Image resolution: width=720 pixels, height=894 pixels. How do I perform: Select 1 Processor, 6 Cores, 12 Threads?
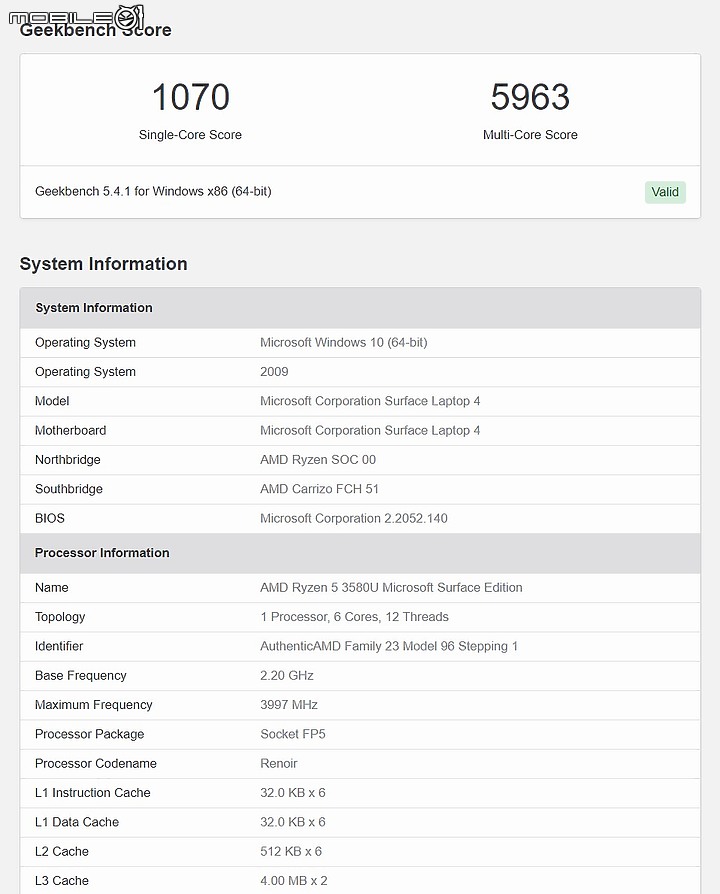tap(355, 617)
